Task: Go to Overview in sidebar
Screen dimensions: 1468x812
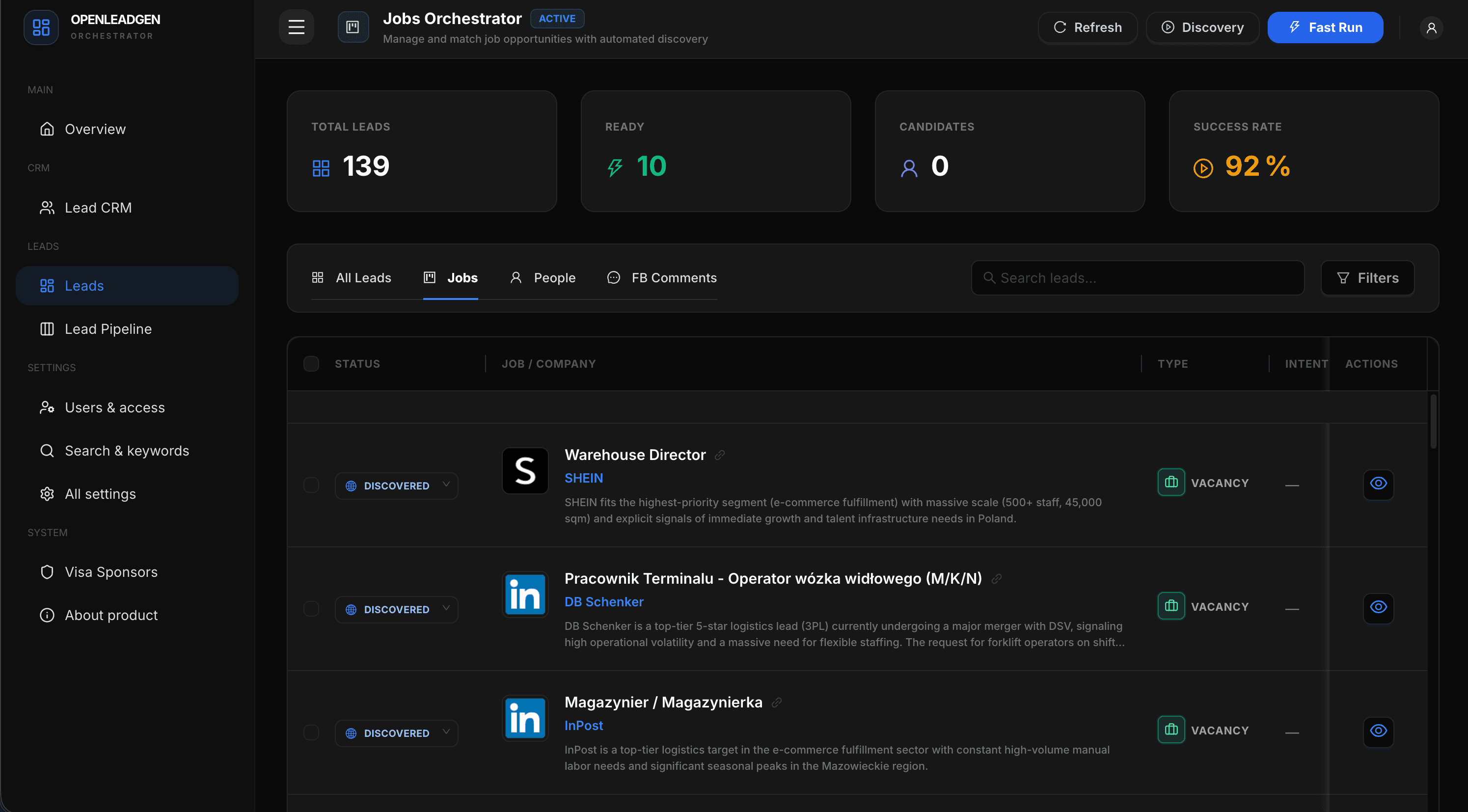Action: (x=127, y=129)
